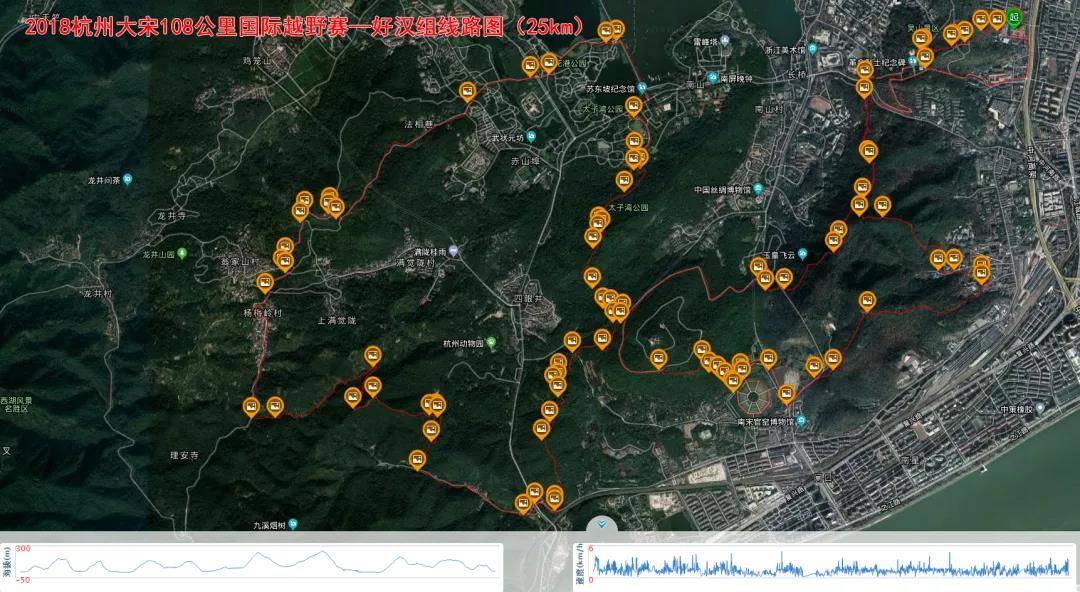
Task: Click the photo marker just above 杨梅岭村
Action: pyautogui.click(x=265, y=283)
